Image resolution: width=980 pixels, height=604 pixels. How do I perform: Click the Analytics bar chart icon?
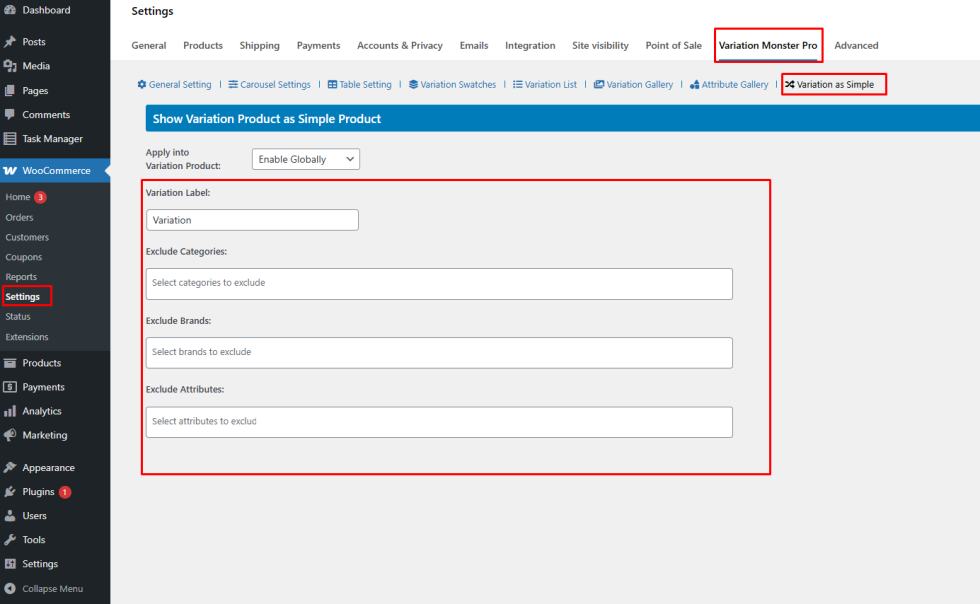point(9,411)
